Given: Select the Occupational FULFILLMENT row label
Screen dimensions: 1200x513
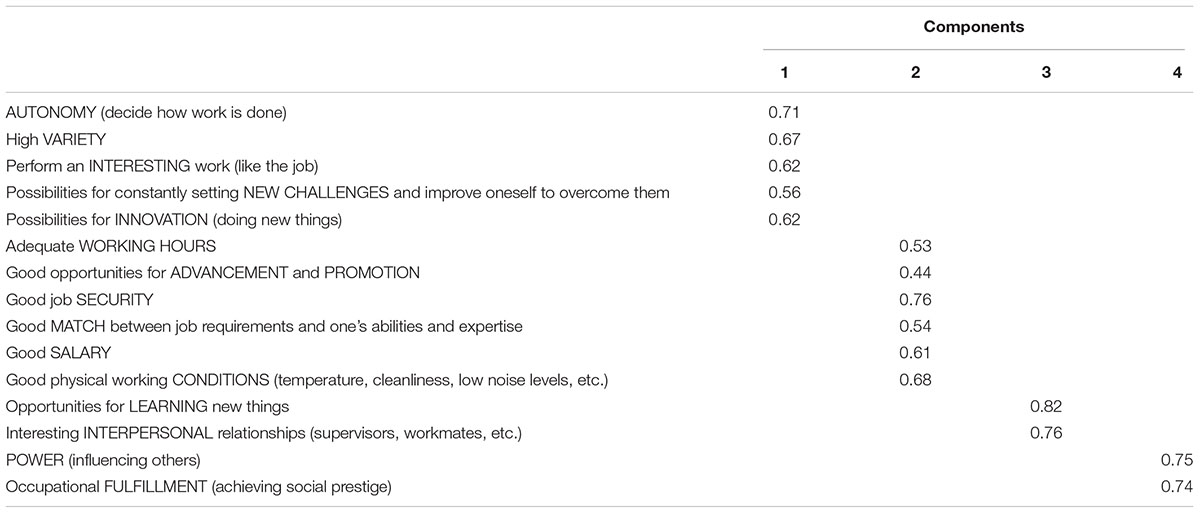Looking at the screenshot, I should [x=198, y=487].
